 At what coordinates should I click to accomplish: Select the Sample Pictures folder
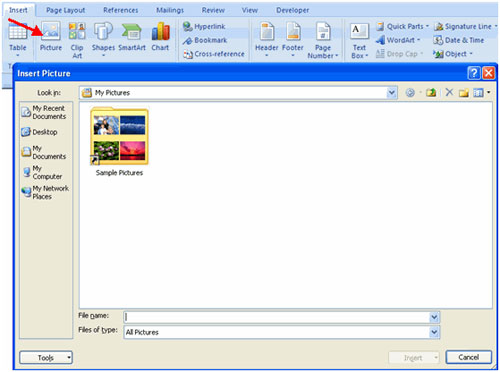[x=119, y=136]
